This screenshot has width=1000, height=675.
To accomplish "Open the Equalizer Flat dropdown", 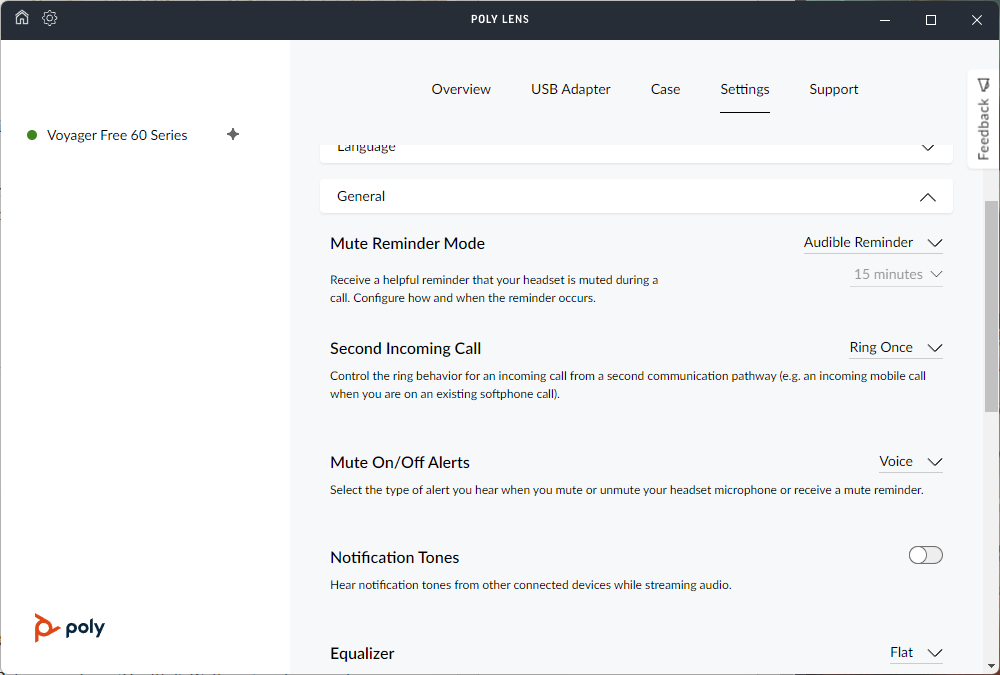I will click(916, 653).
